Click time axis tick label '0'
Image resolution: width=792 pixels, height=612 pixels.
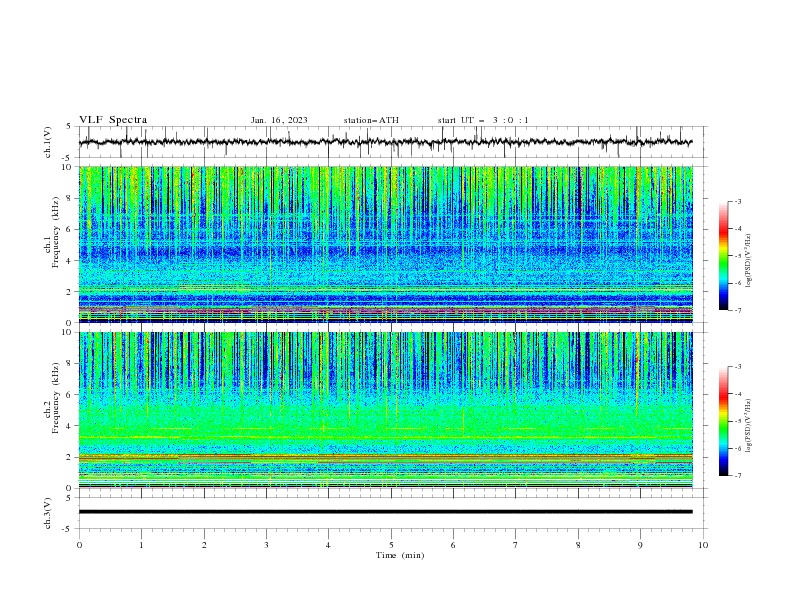79,545
